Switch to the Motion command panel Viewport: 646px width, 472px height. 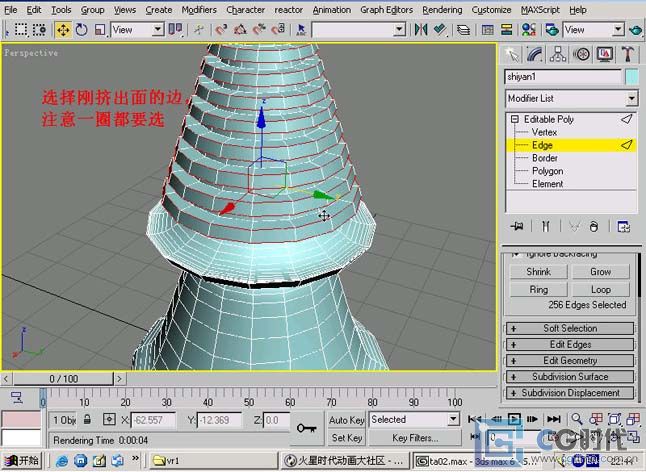pyautogui.click(x=581, y=54)
